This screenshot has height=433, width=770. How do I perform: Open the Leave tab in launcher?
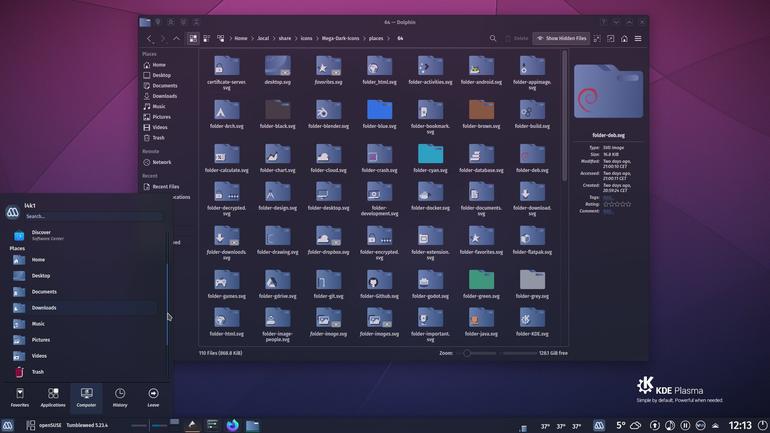[153, 397]
